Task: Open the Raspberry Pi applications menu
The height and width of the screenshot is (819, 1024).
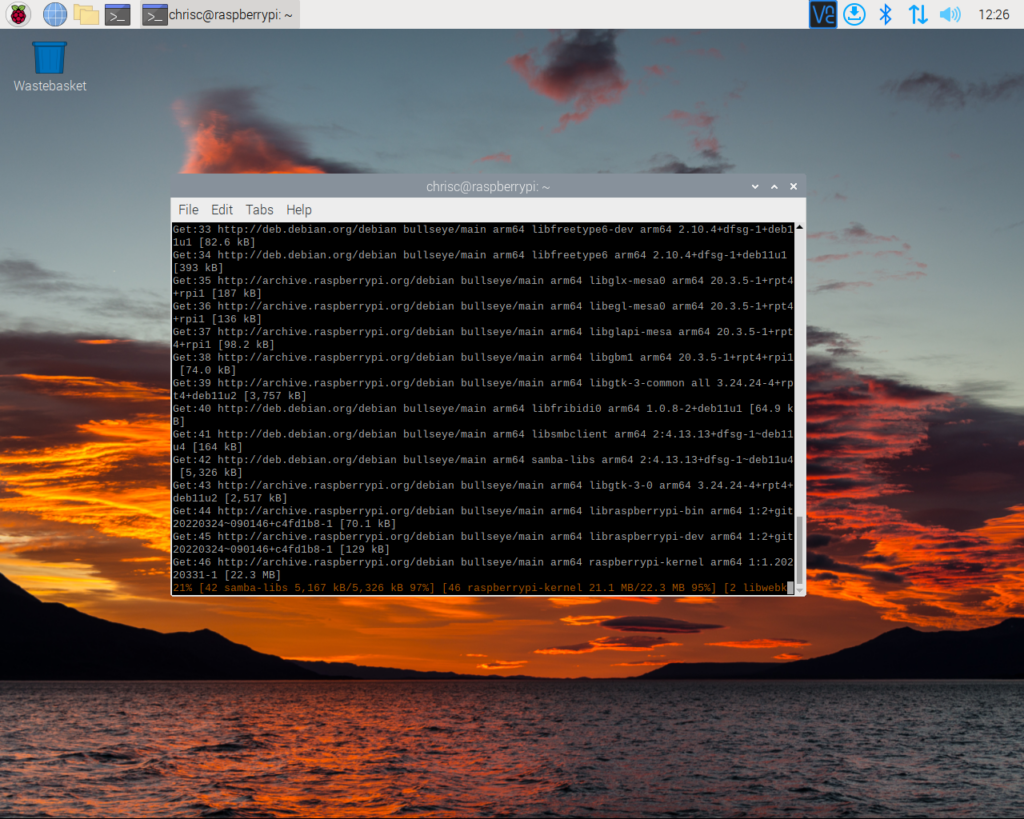Action: [x=18, y=14]
